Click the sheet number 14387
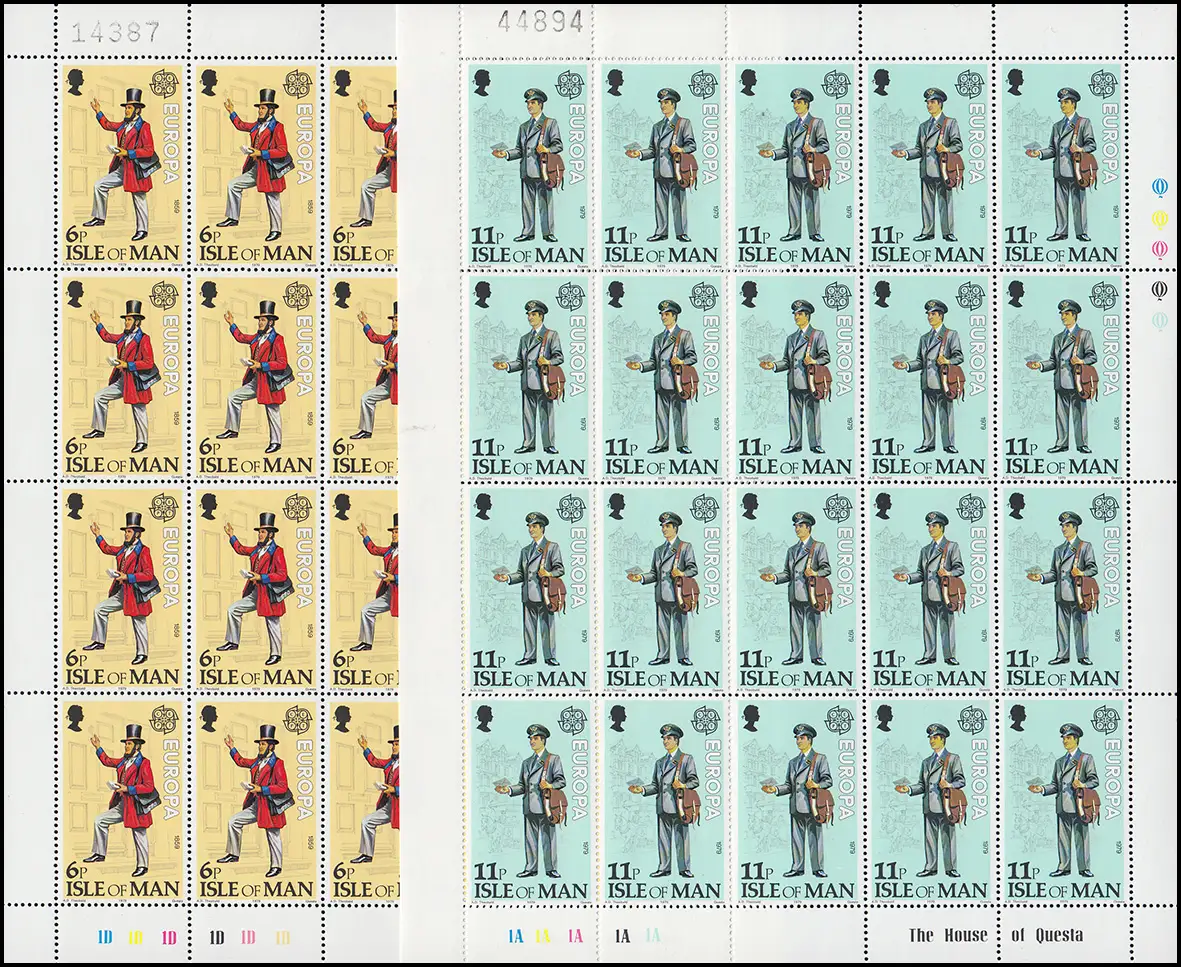 point(114,32)
